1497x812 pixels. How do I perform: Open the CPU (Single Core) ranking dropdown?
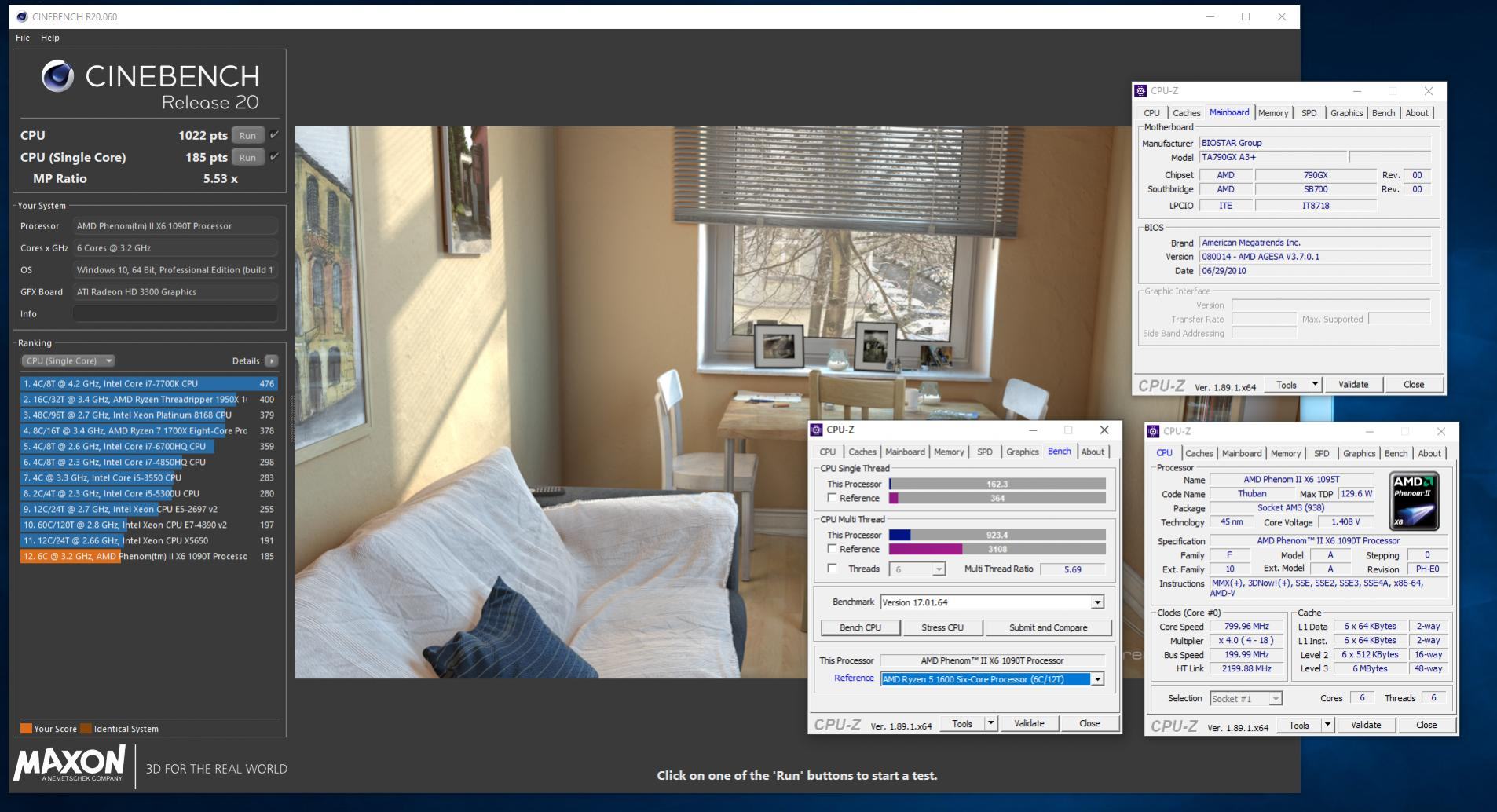tap(68, 361)
